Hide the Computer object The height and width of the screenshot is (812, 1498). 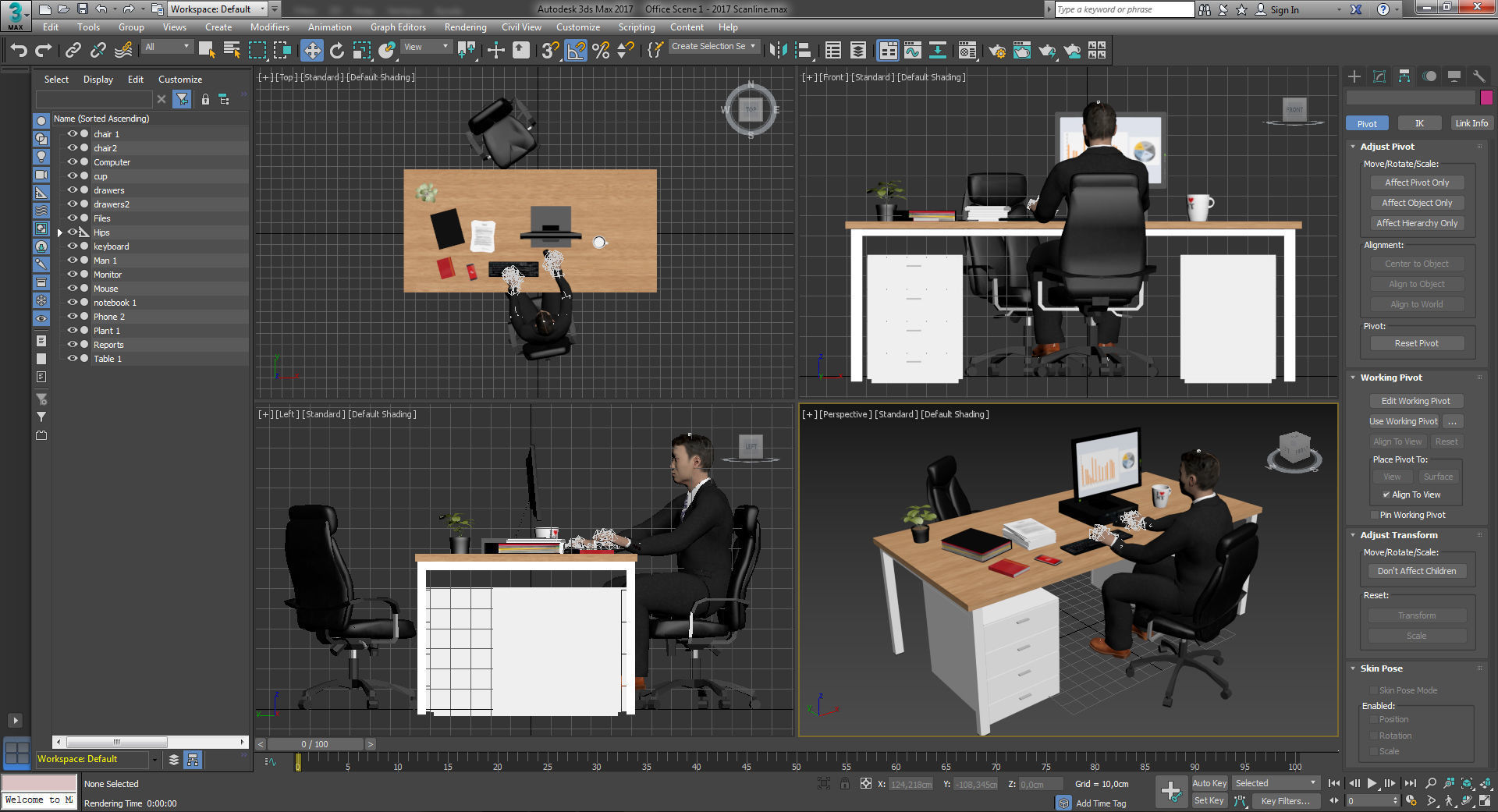pos(72,162)
